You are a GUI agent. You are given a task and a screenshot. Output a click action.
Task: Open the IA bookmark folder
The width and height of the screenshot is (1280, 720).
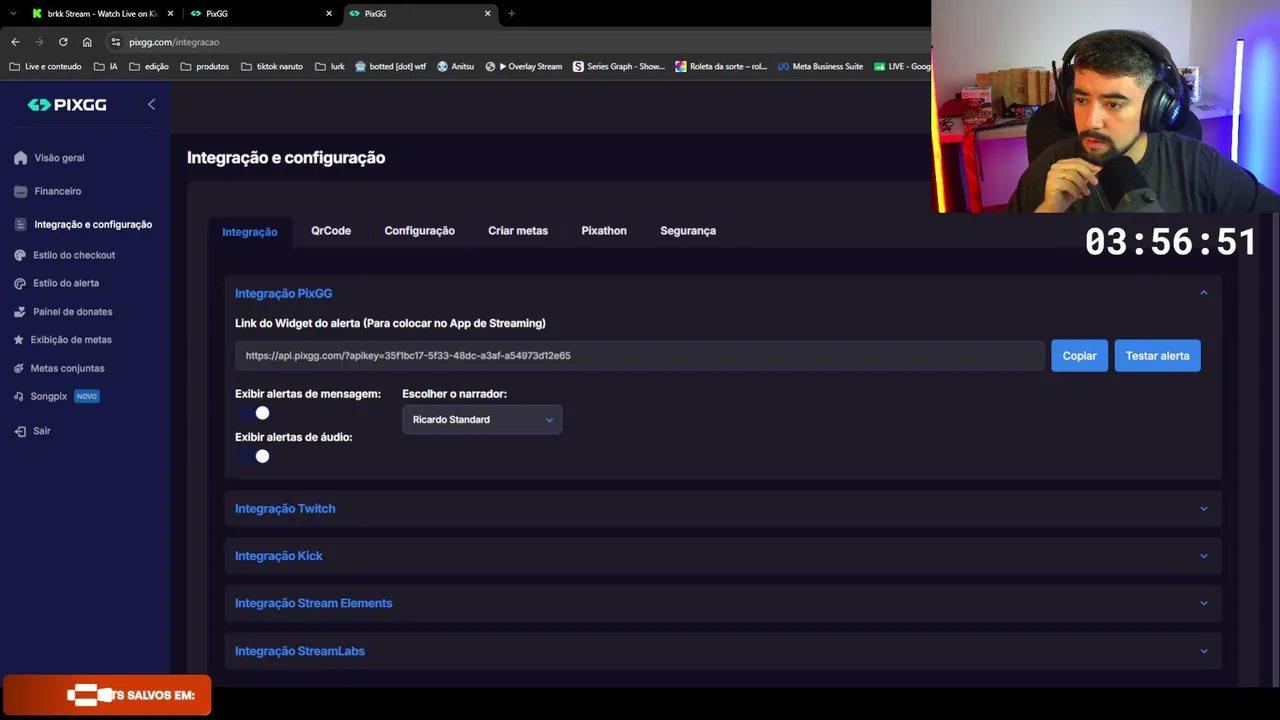tap(105, 67)
